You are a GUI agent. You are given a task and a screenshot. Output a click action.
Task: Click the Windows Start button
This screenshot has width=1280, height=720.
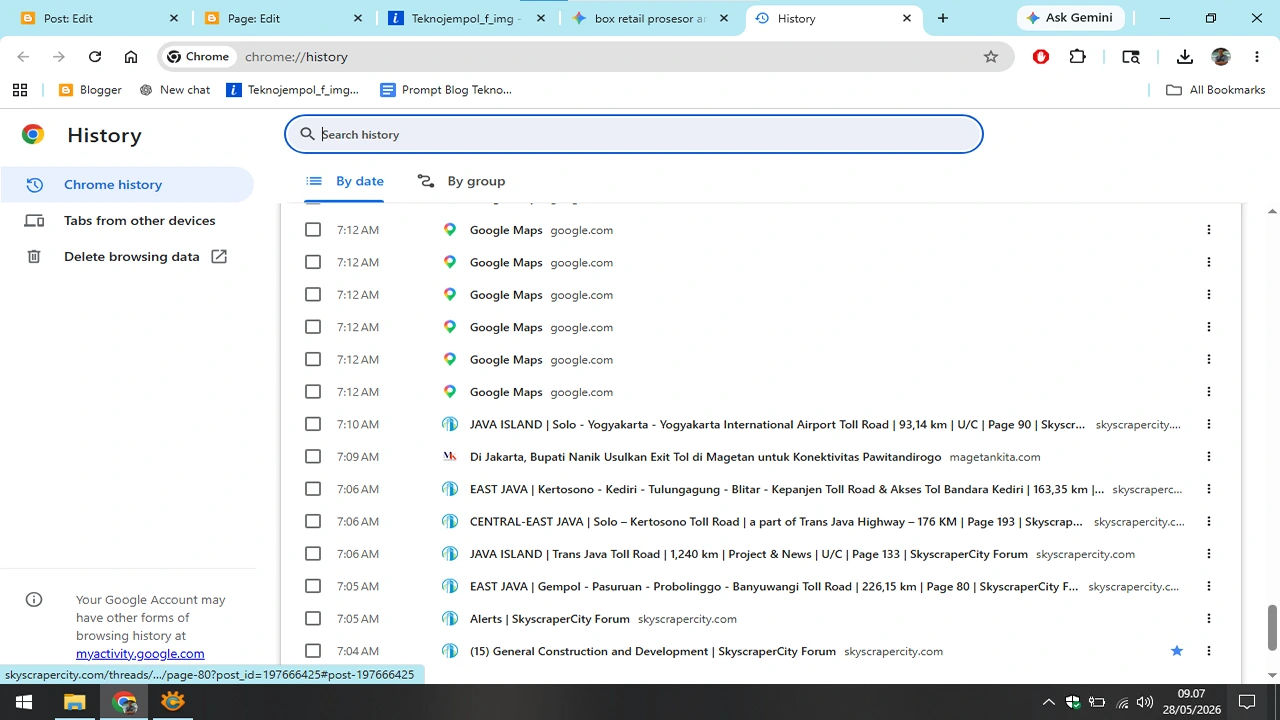tap(23, 702)
